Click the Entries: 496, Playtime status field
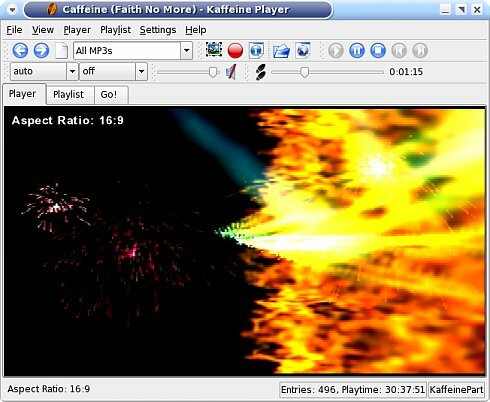The height and width of the screenshot is (402, 490). [x=353, y=390]
